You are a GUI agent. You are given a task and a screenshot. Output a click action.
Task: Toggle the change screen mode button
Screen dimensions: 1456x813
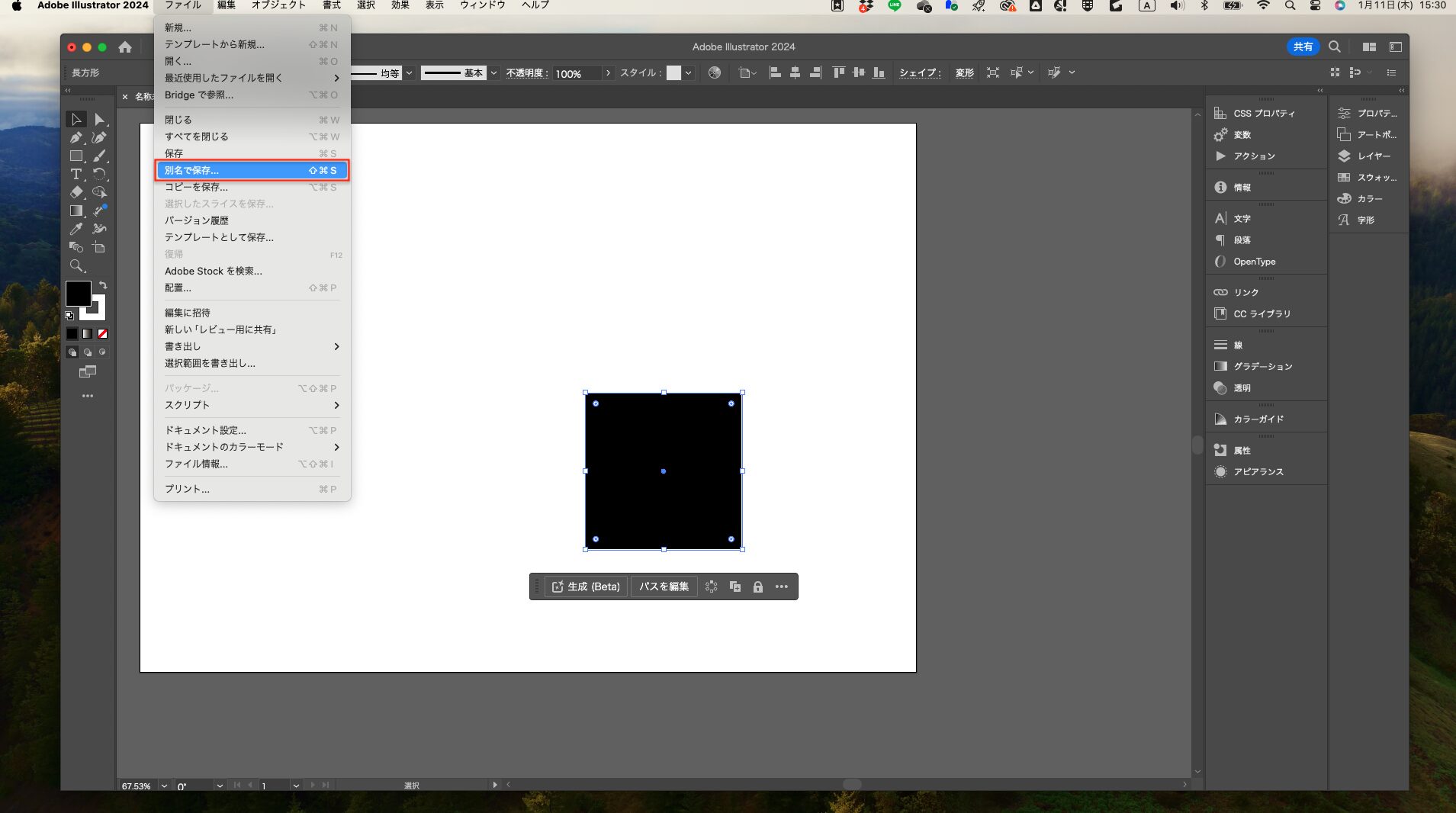click(x=88, y=372)
